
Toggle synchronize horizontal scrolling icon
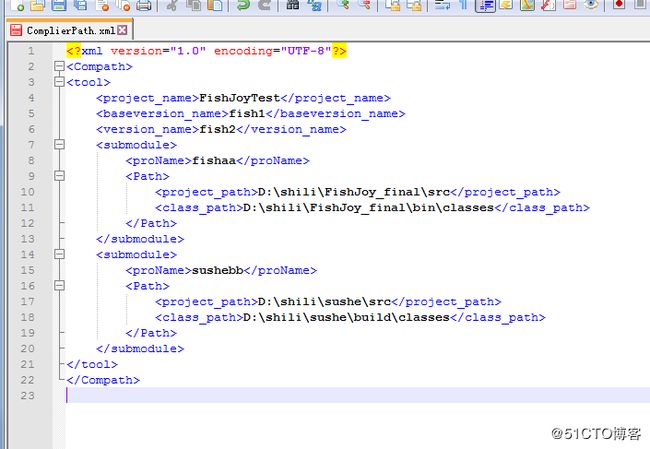click(x=415, y=4)
